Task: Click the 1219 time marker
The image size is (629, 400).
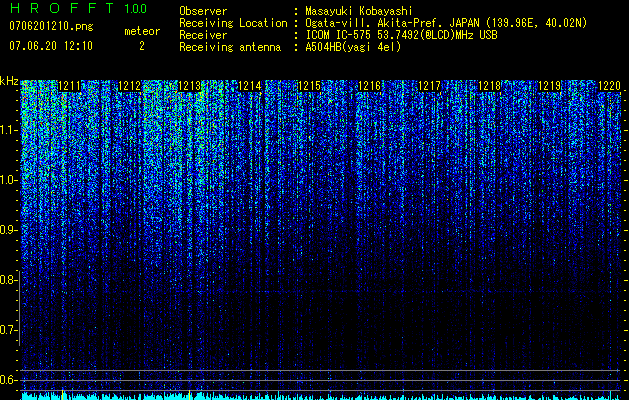Action: 549,86
